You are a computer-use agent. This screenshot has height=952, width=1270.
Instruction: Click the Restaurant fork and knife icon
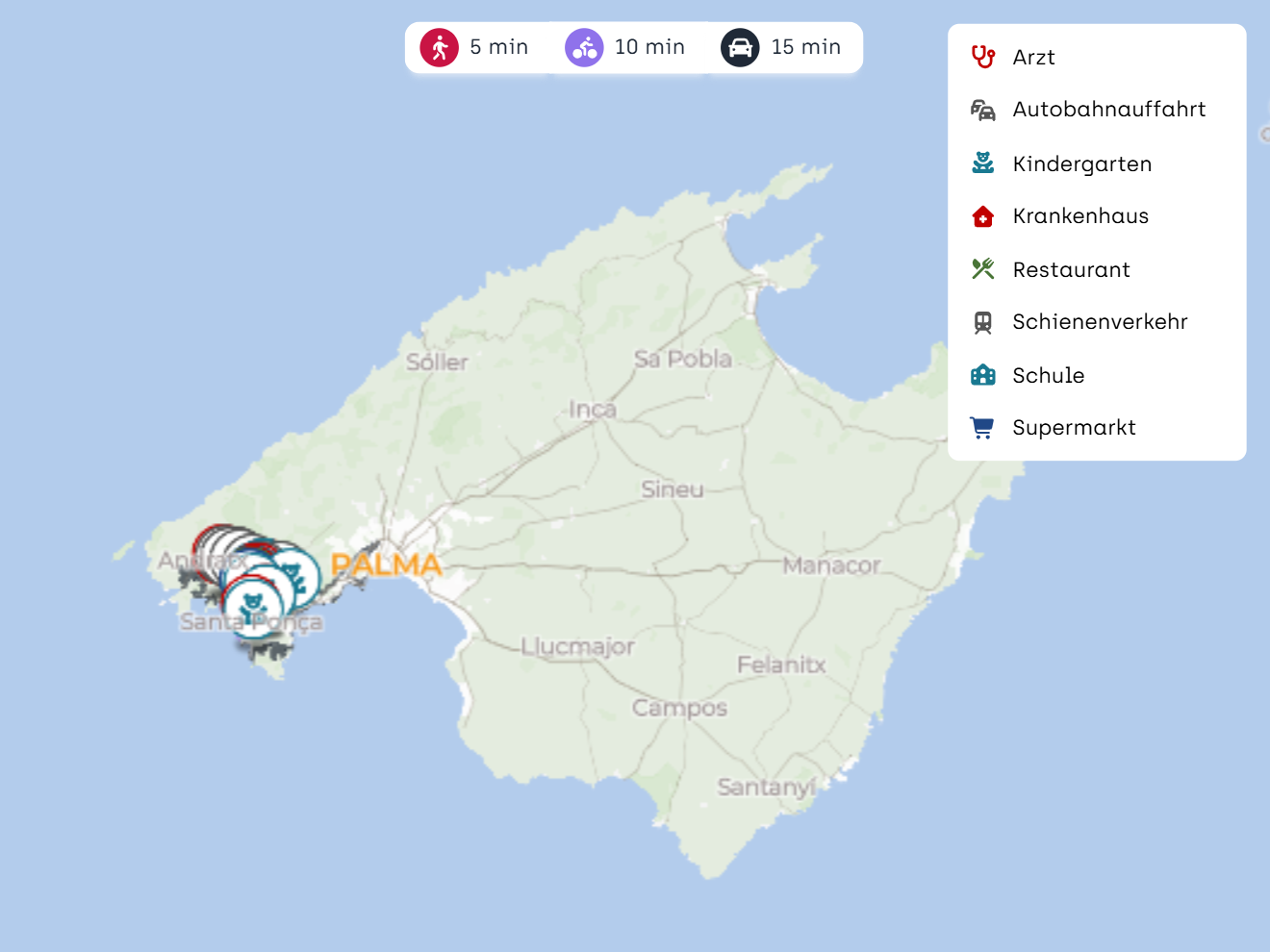(x=982, y=269)
